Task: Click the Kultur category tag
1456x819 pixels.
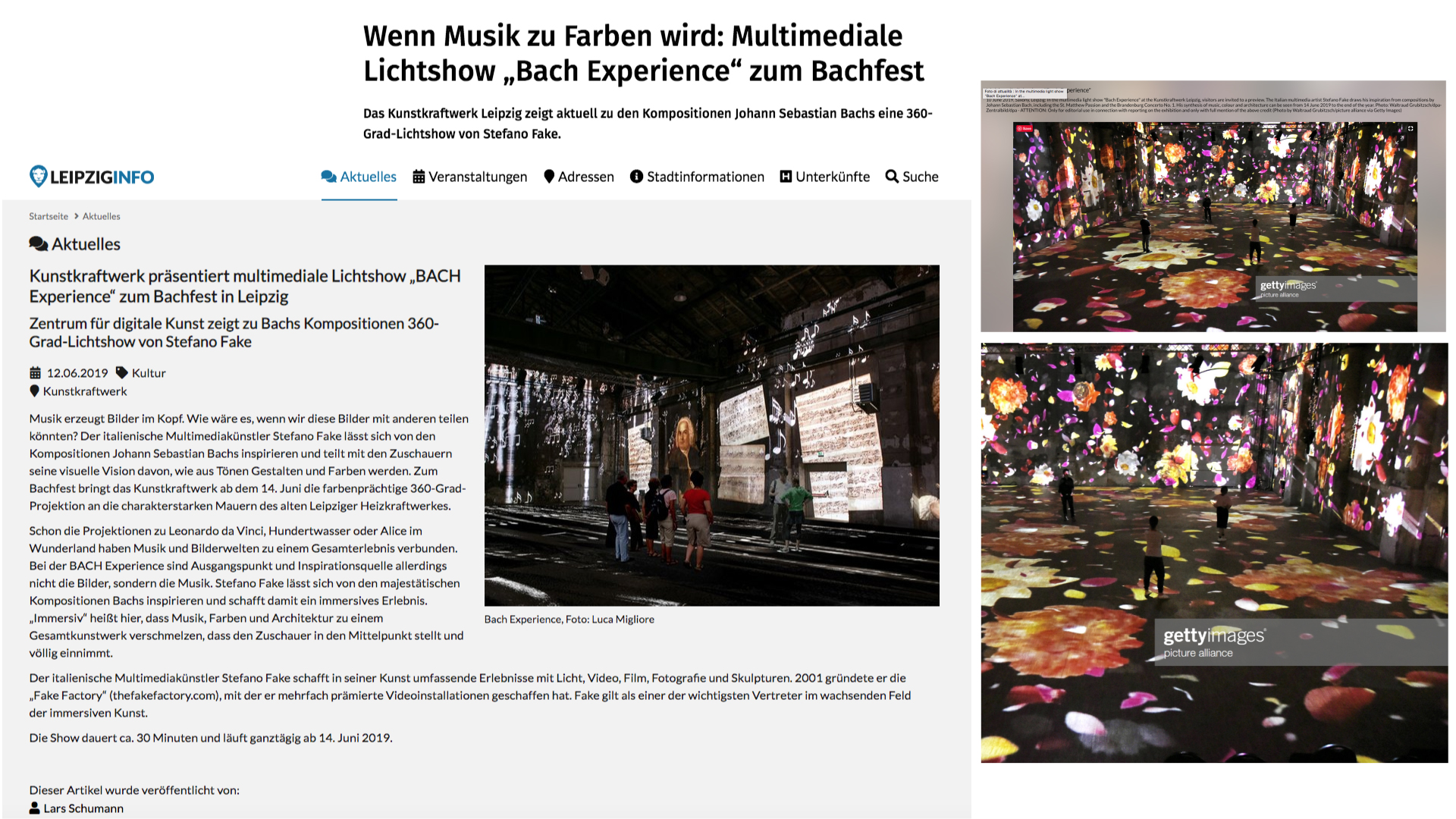Action: [149, 373]
